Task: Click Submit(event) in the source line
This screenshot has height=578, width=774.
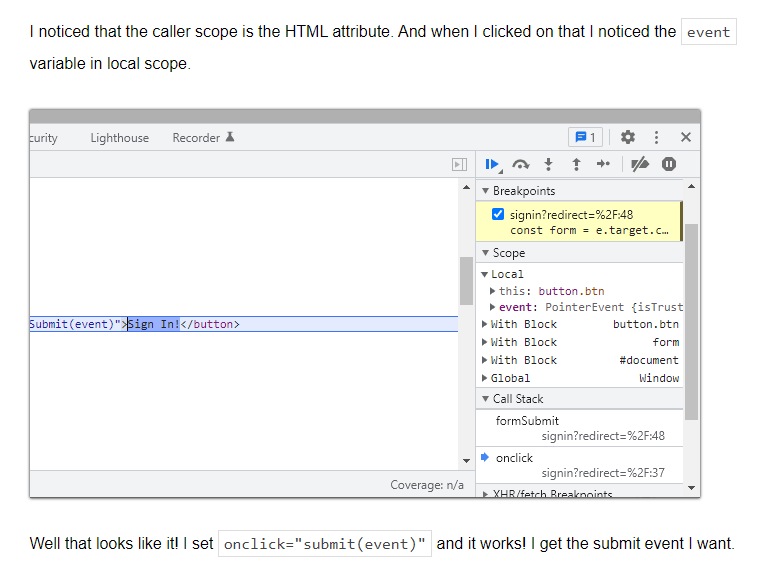Action: point(72,324)
